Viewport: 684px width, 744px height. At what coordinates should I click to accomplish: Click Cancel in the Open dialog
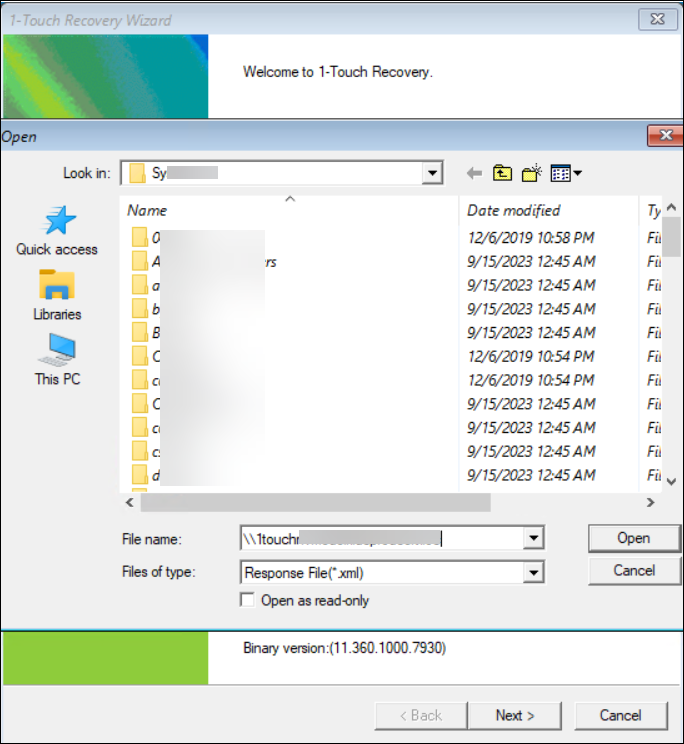pyautogui.click(x=633, y=570)
